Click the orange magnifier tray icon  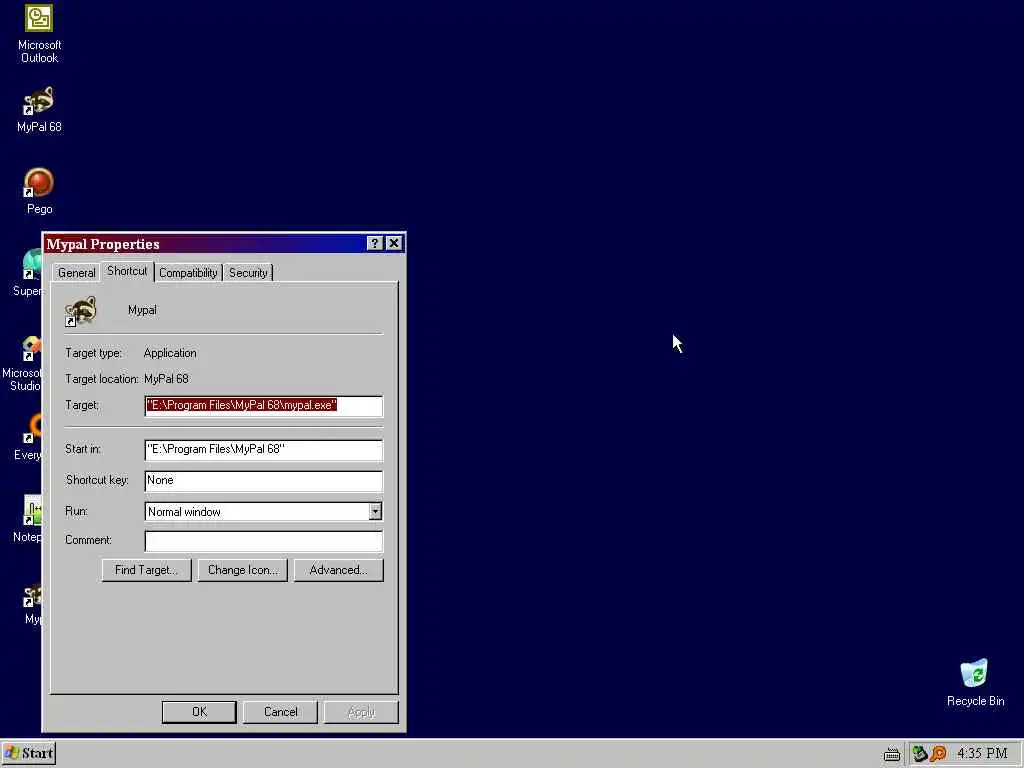pos(938,754)
